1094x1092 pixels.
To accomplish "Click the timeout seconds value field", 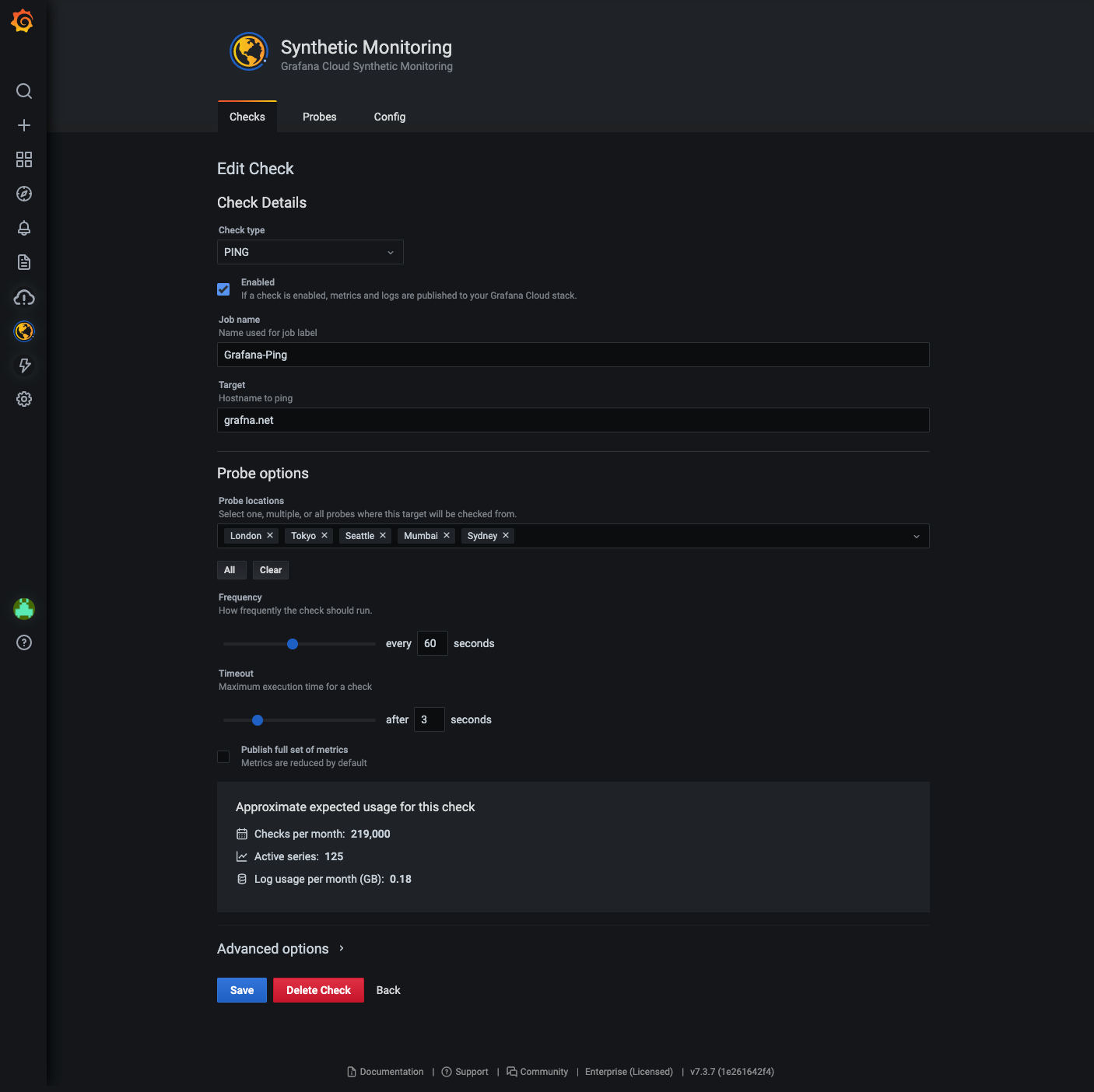I will (x=430, y=719).
